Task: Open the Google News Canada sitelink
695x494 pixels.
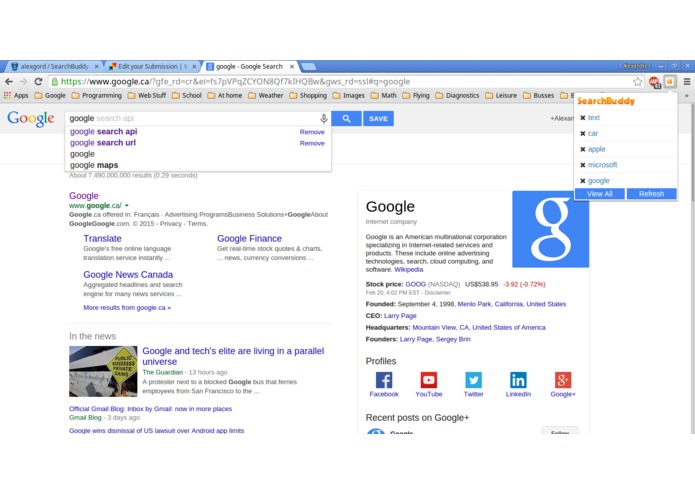Action: [128, 275]
